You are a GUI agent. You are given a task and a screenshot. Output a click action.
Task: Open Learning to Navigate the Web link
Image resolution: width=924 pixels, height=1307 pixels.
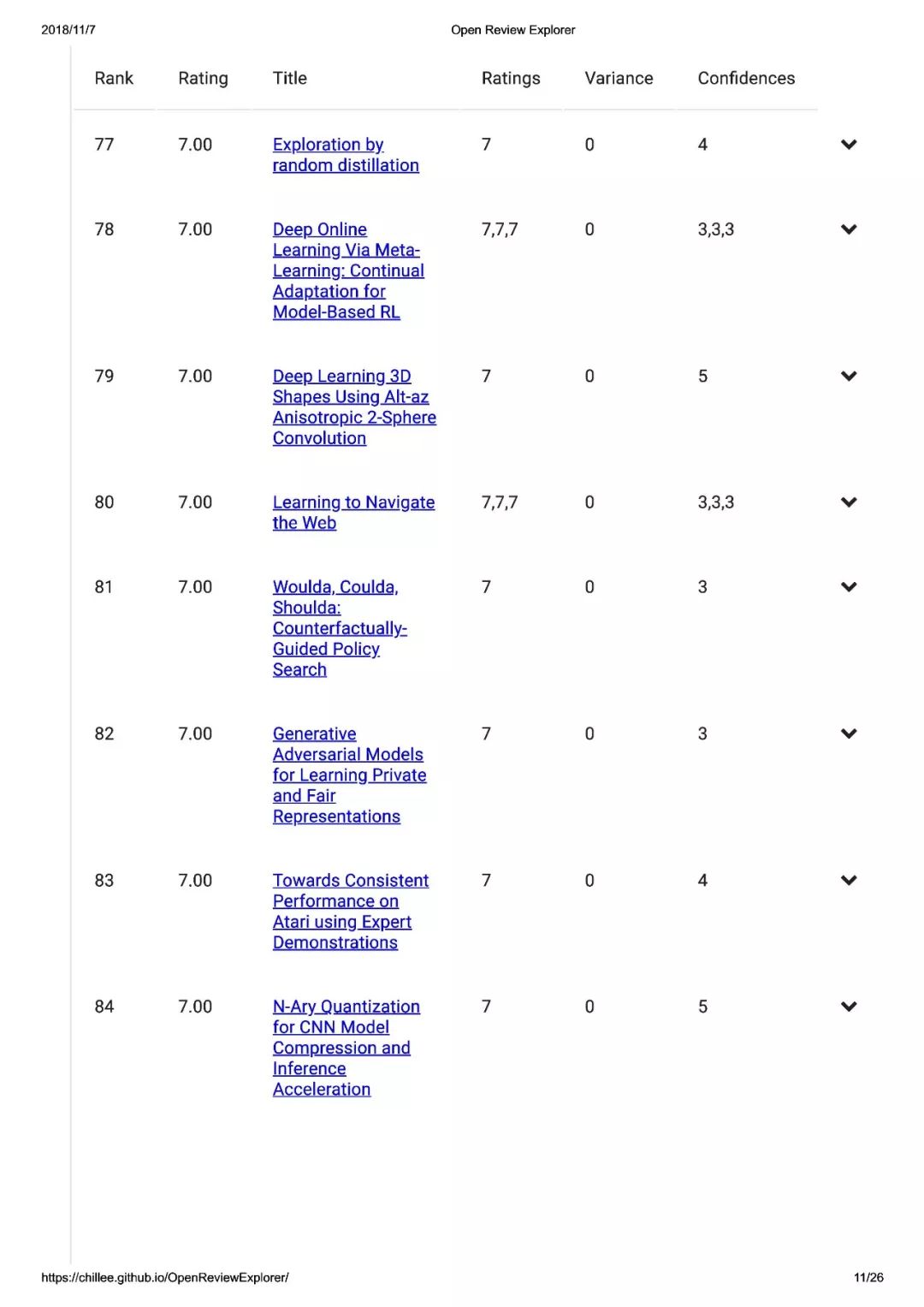(353, 513)
